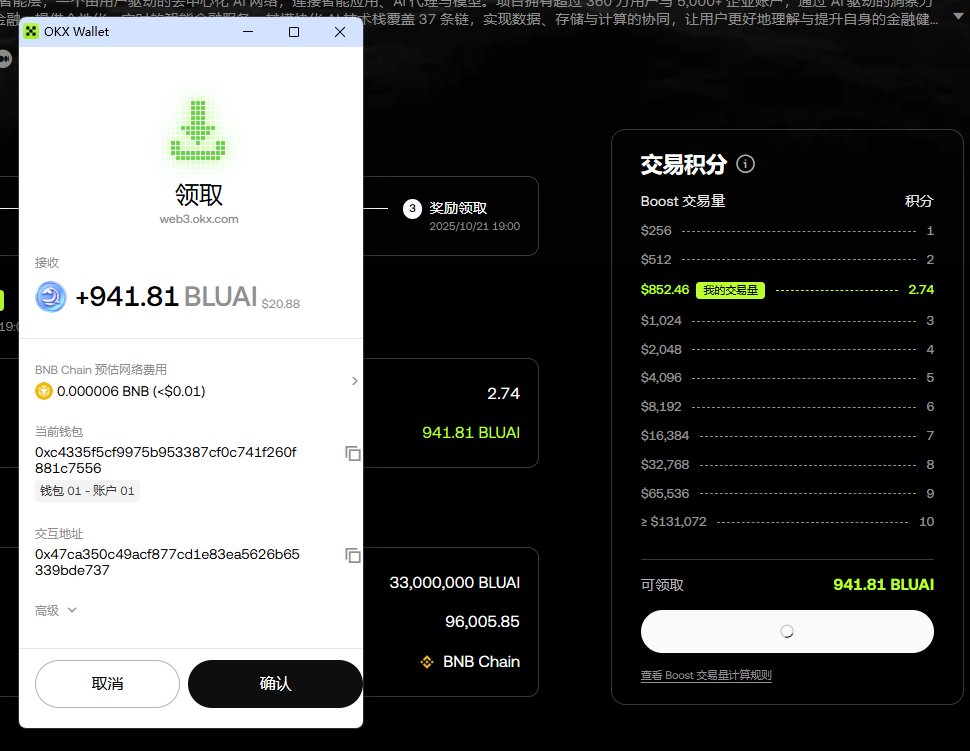Click the BLUAI token icon

pos(51,297)
